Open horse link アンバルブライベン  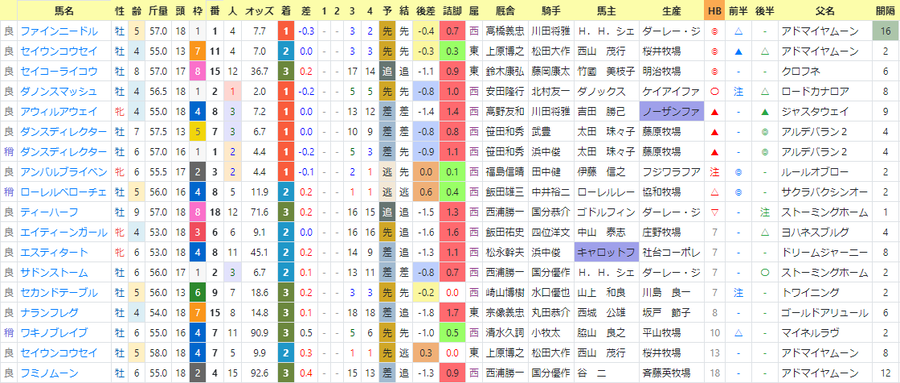[63, 172]
